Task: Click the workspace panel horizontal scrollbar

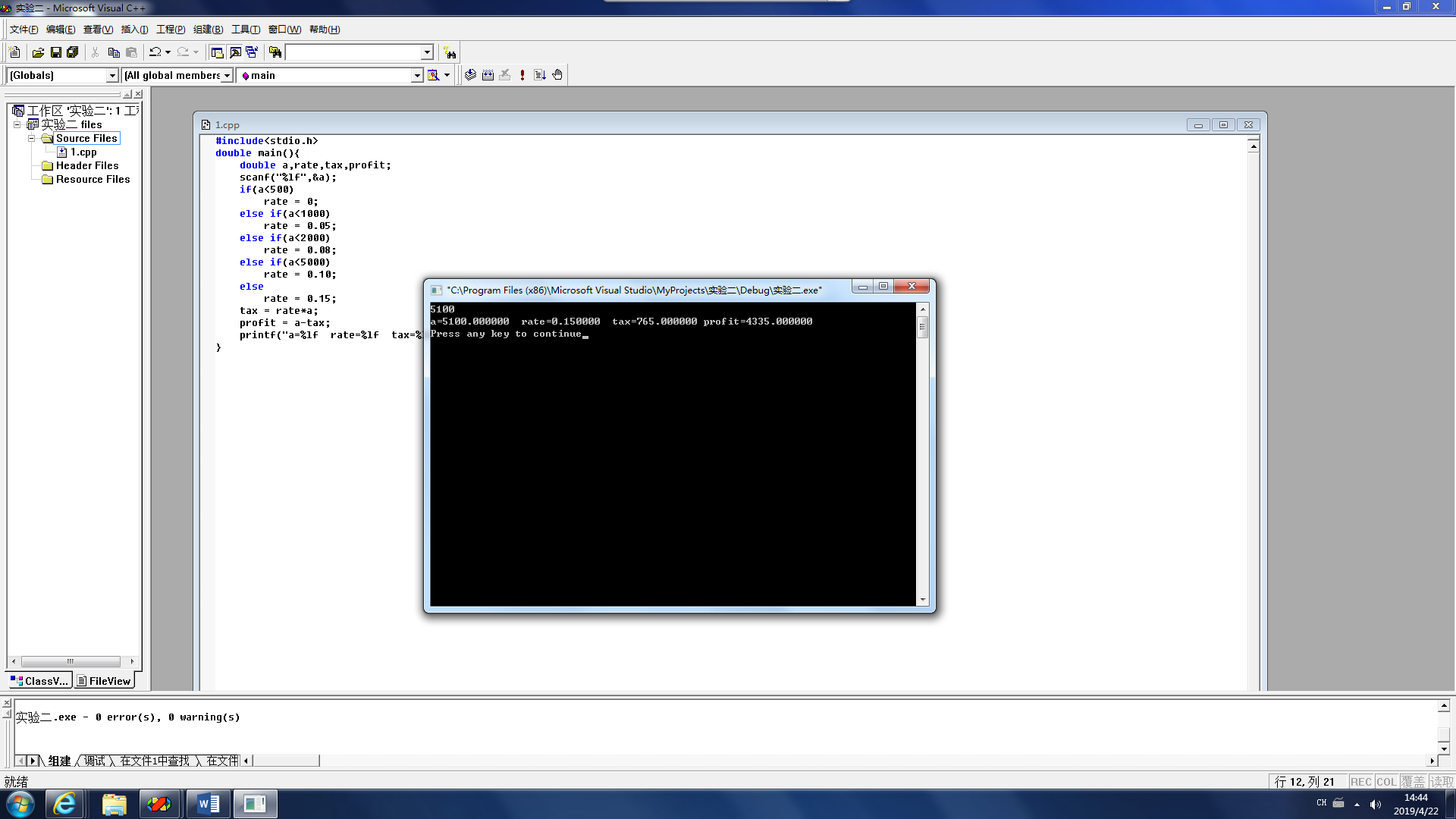Action: click(71, 661)
